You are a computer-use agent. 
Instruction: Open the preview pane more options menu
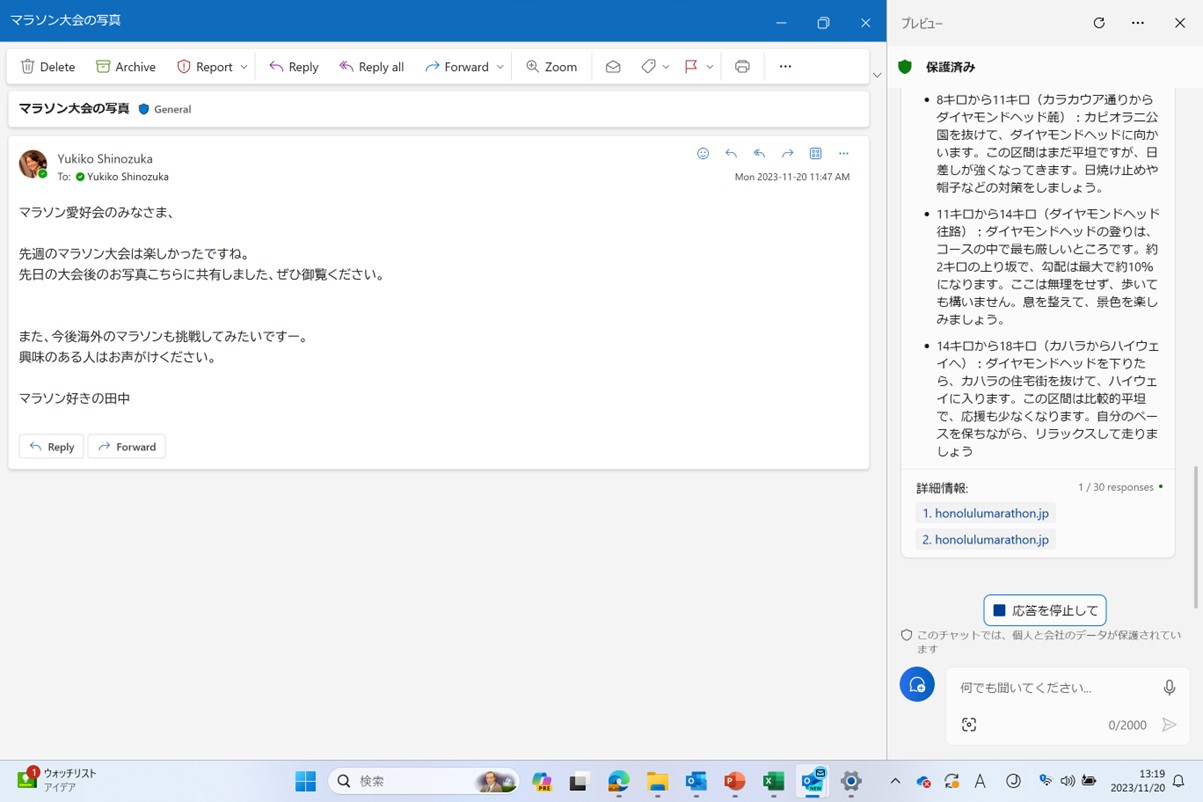tap(1138, 23)
